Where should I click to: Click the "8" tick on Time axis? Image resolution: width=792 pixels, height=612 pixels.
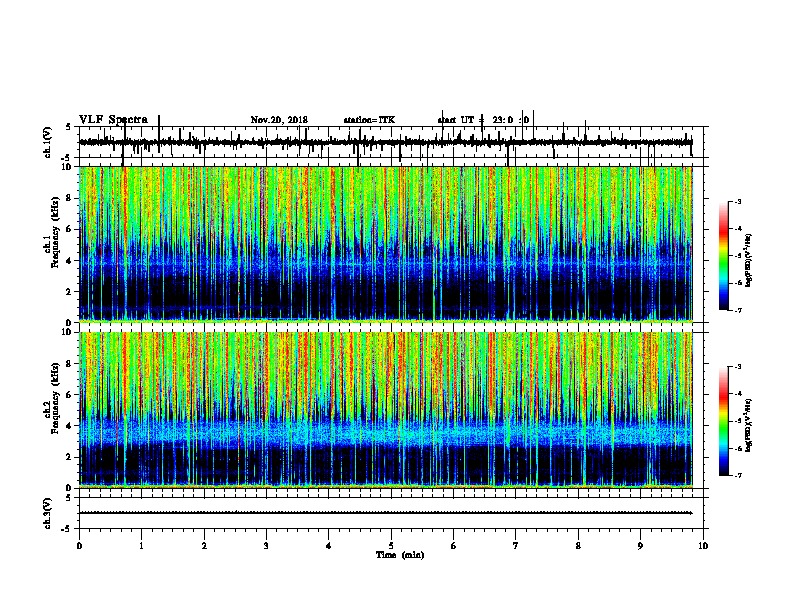(x=578, y=546)
